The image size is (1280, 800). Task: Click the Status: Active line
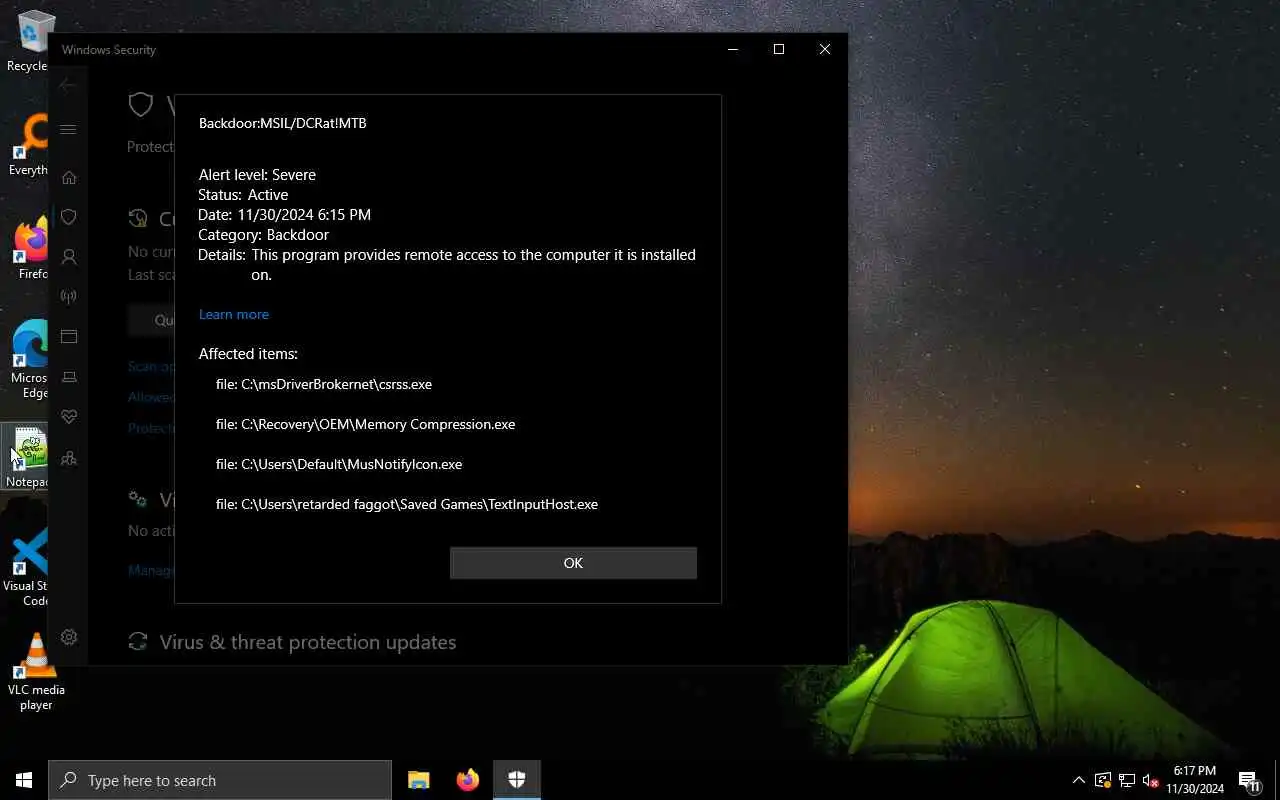tap(243, 194)
